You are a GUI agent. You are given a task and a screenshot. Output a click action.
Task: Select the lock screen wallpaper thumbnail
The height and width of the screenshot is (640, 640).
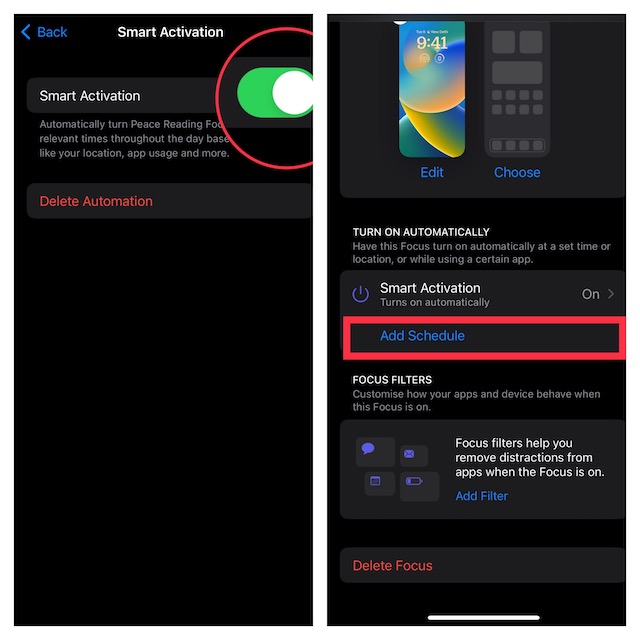point(432,89)
